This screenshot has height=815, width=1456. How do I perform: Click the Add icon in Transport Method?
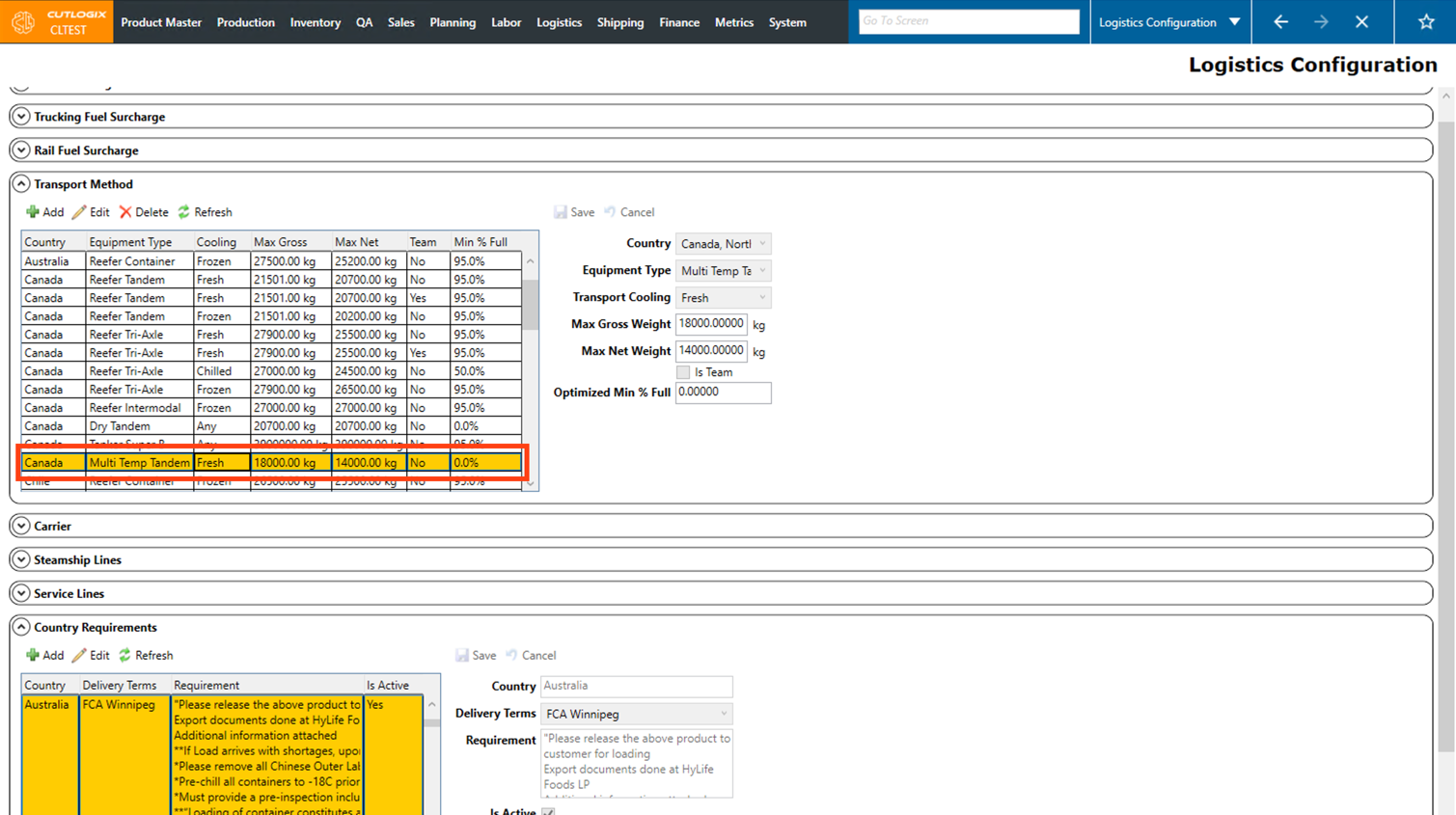point(33,212)
